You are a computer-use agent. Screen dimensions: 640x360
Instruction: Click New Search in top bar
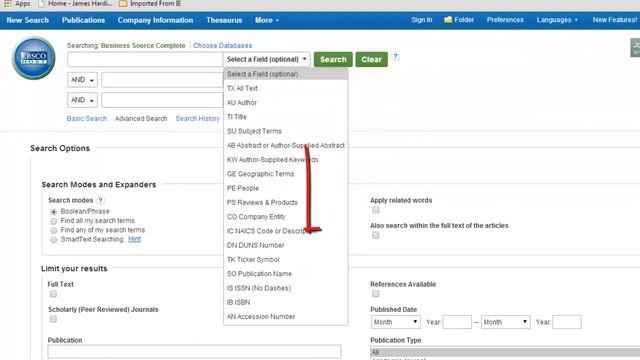click(28, 20)
